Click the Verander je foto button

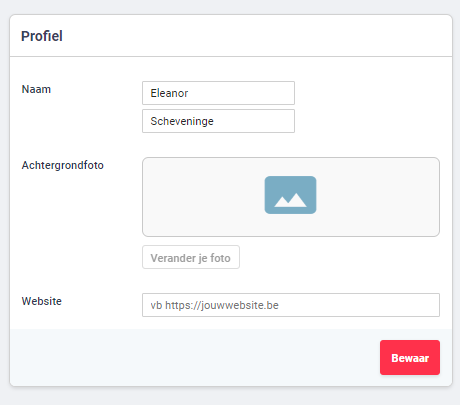coord(191,257)
